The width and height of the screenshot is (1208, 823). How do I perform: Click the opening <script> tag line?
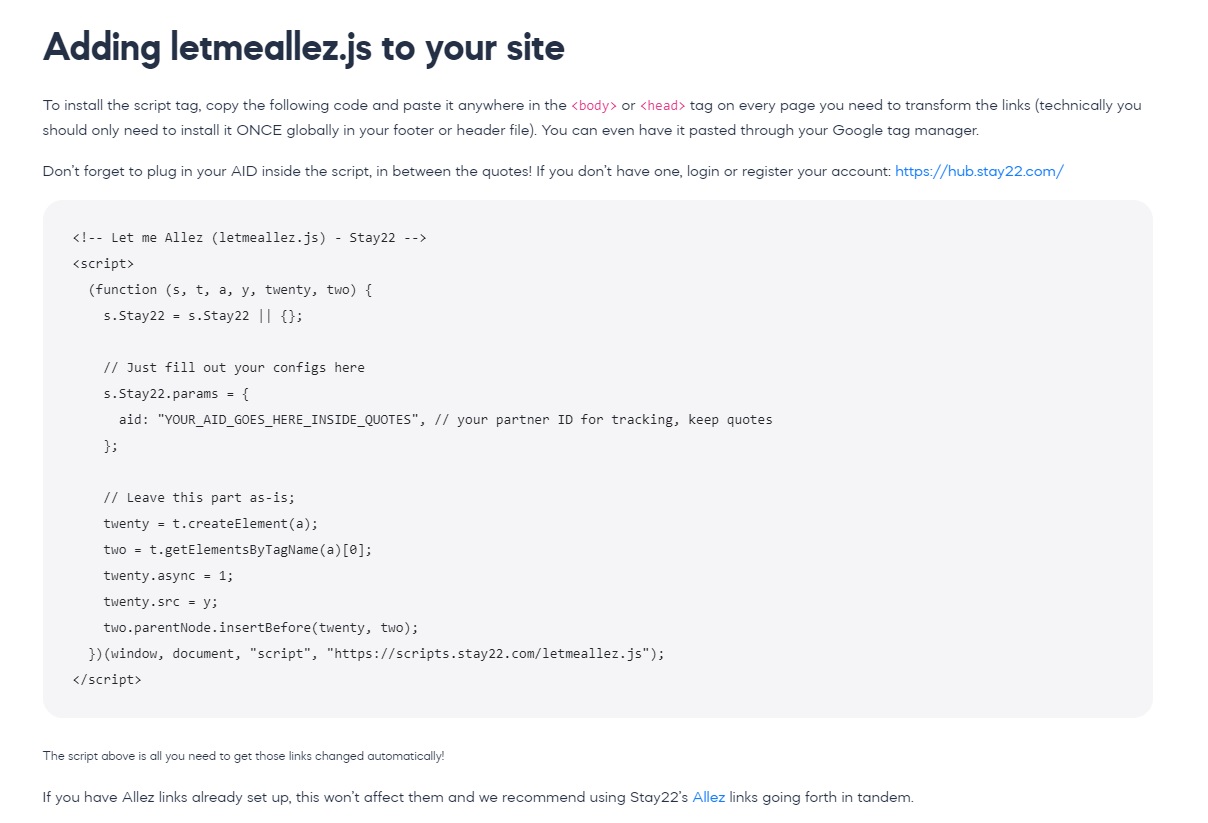pyautogui.click(x=103, y=263)
